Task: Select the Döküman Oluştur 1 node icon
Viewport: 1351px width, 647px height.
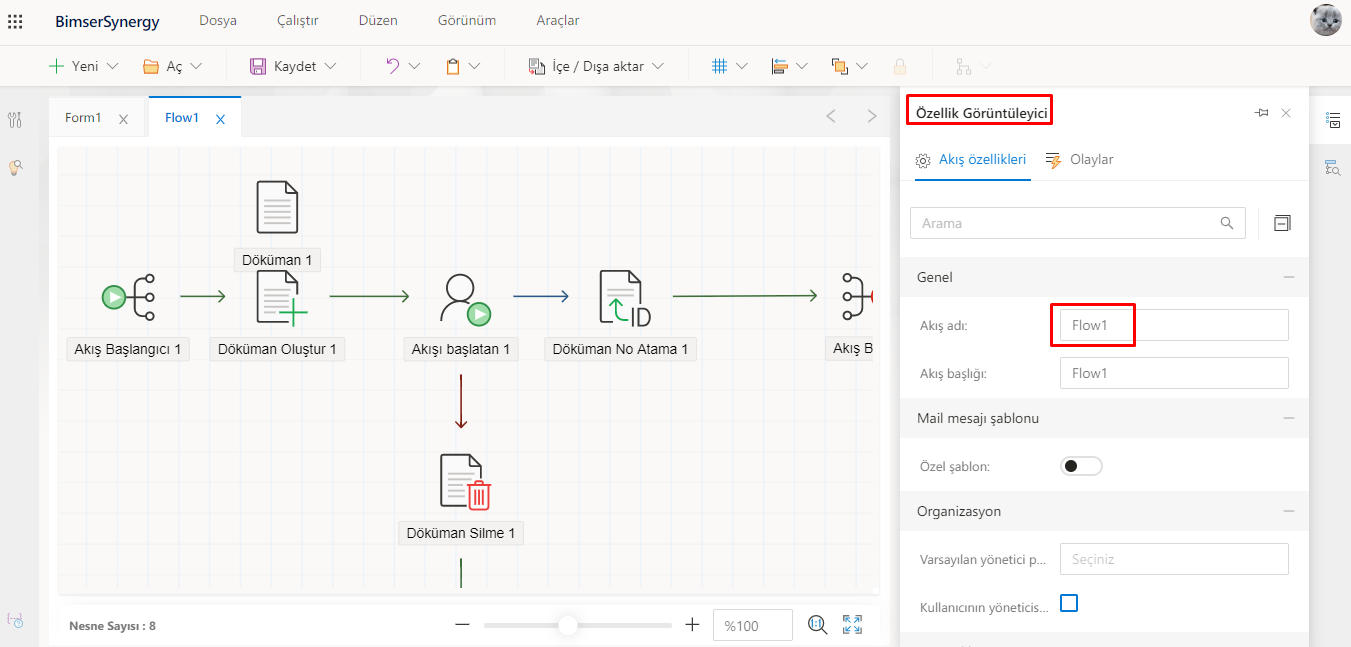Action: click(x=279, y=297)
